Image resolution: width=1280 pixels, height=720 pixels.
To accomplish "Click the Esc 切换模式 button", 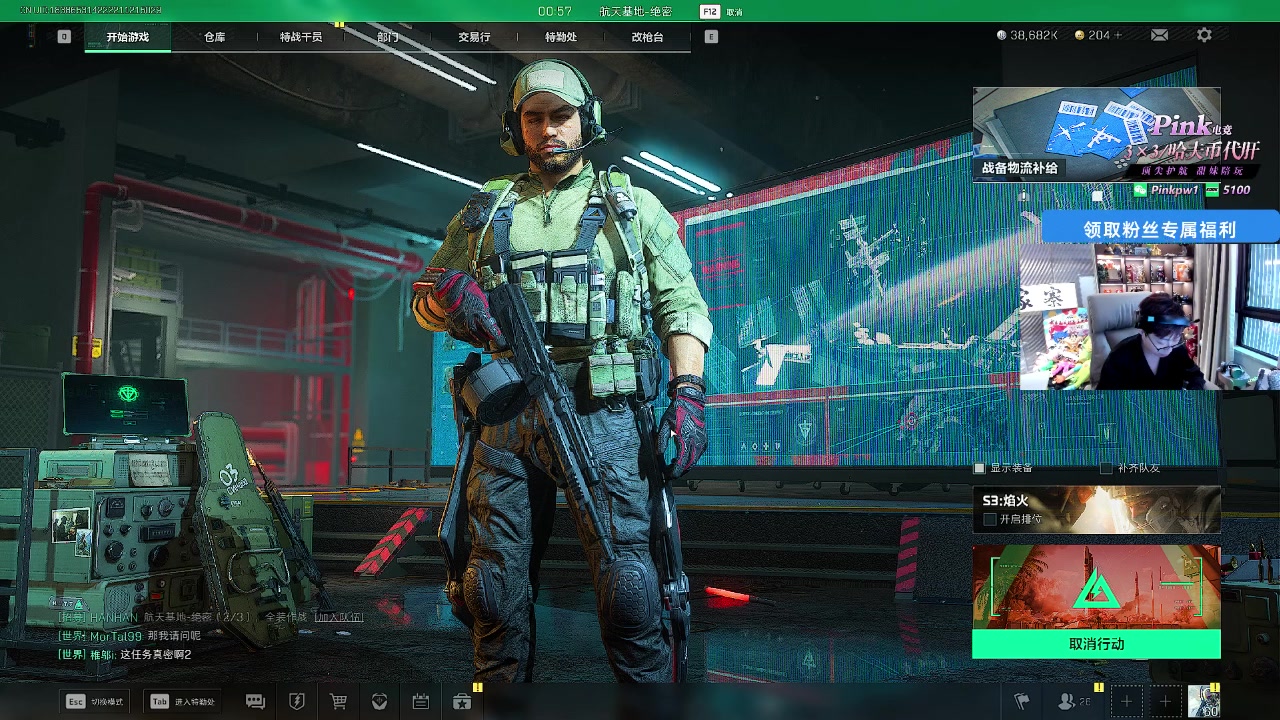I will coord(96,702).
